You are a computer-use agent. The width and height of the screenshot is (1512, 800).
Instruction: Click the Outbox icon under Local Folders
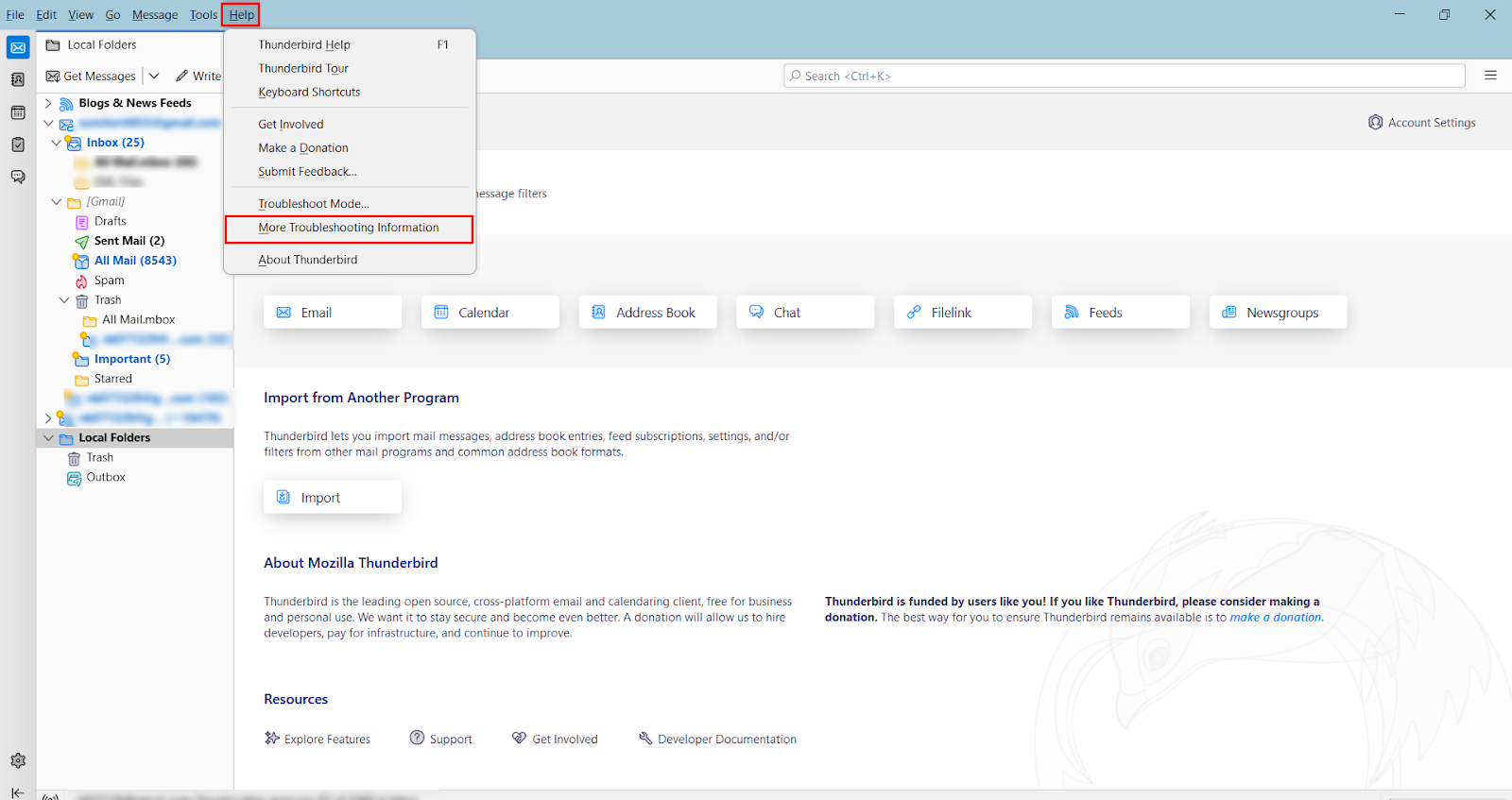coord(74,478)
